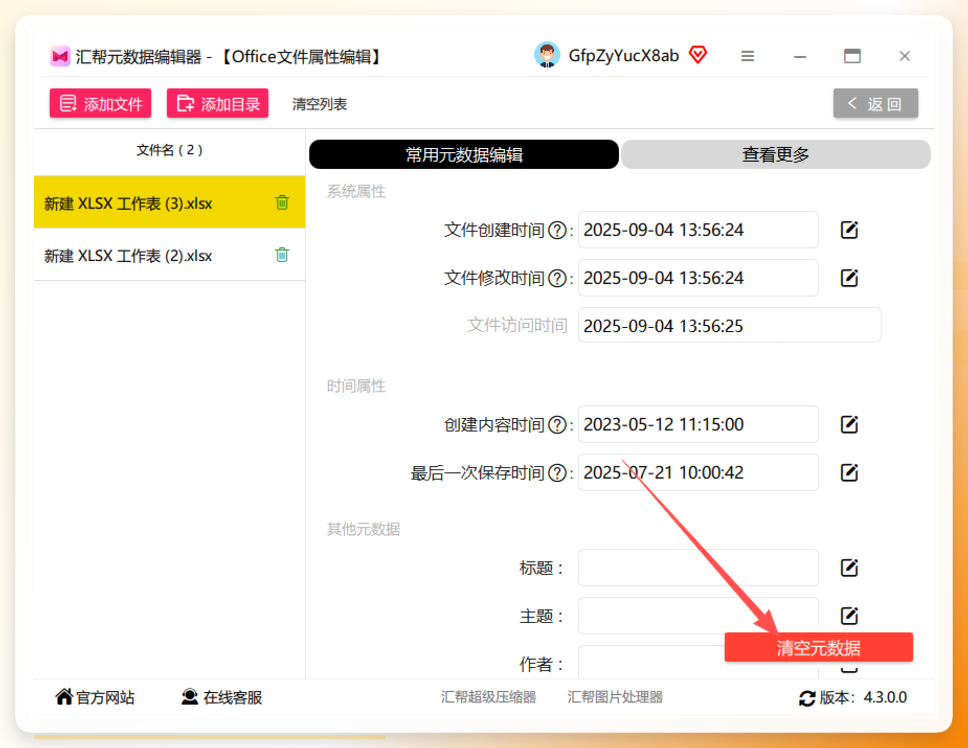
Task: Open the hamburger menu in title bar
Action: (x=748, y=56)
